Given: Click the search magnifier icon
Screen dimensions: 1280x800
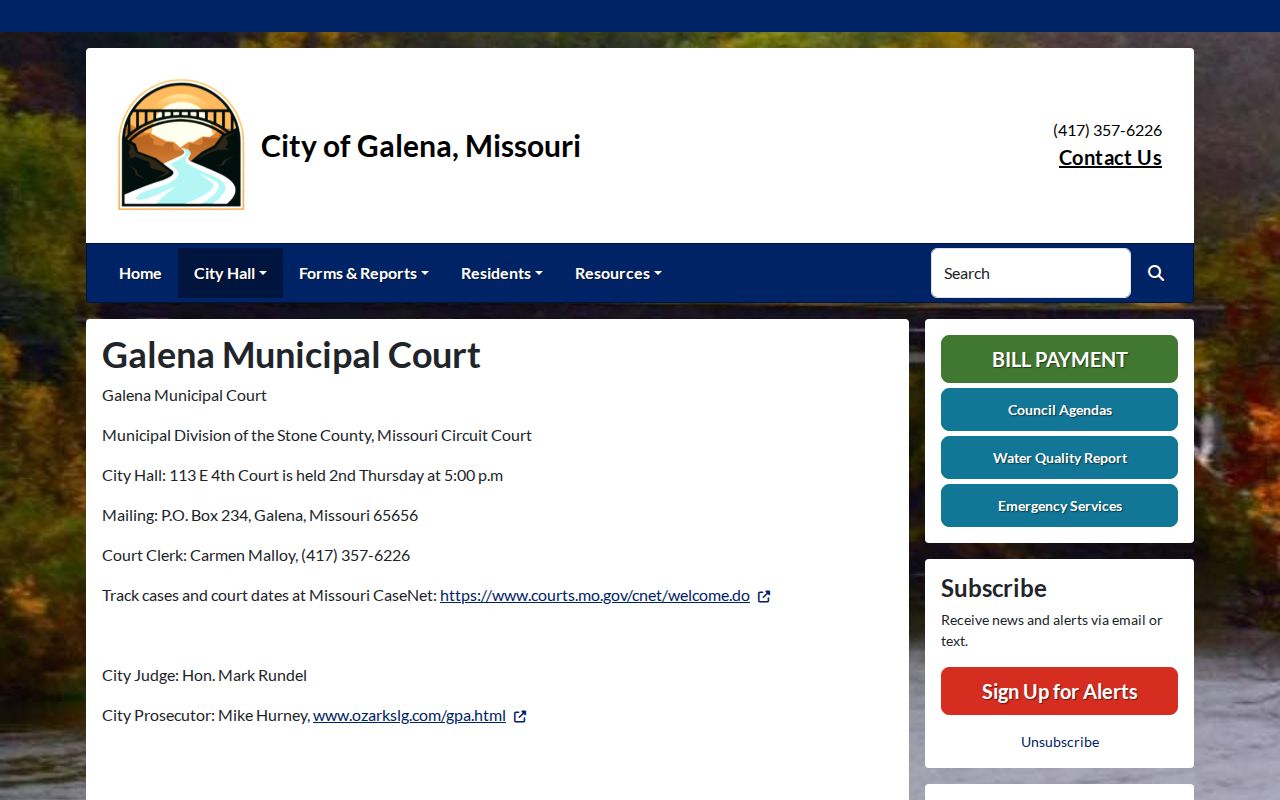Looking at the screenshot, I should click(1156, 273).
